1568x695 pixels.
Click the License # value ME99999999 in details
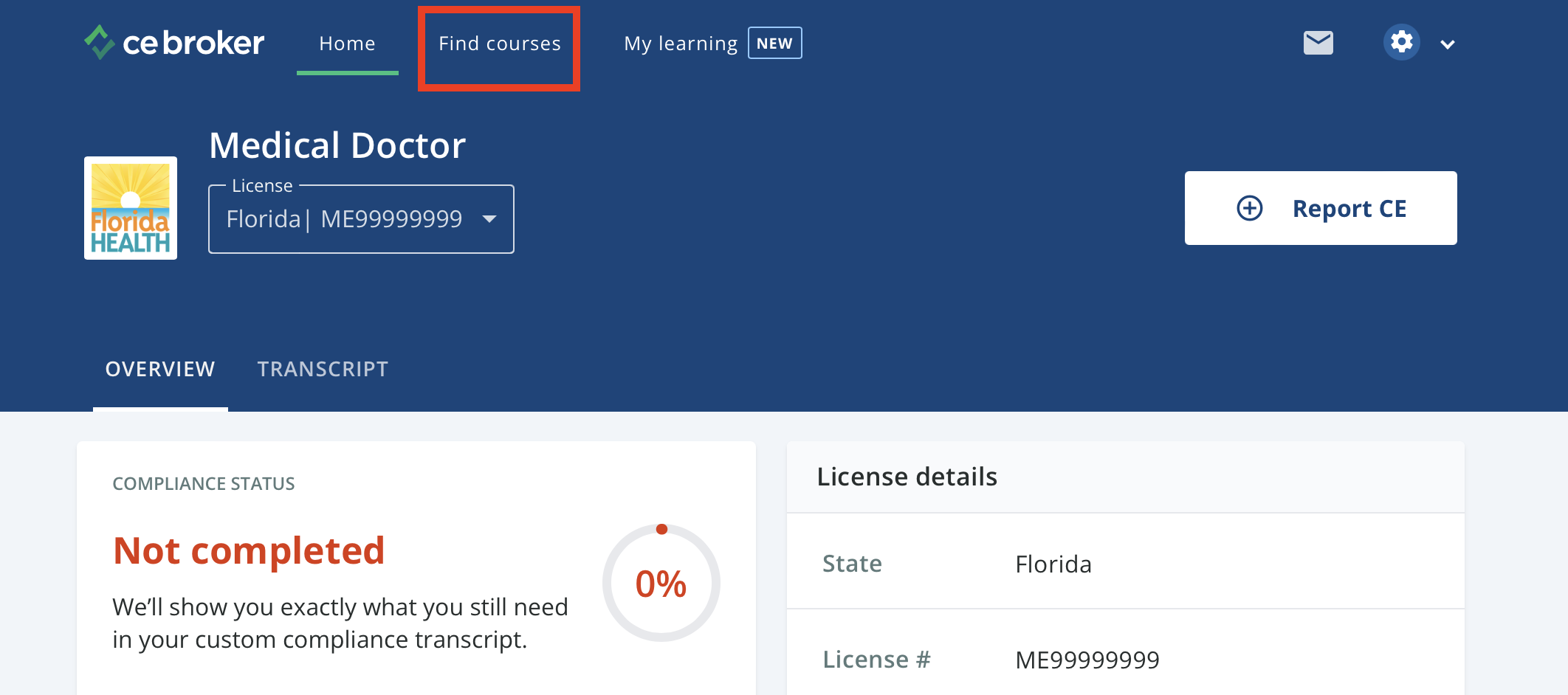(1087, 660)
